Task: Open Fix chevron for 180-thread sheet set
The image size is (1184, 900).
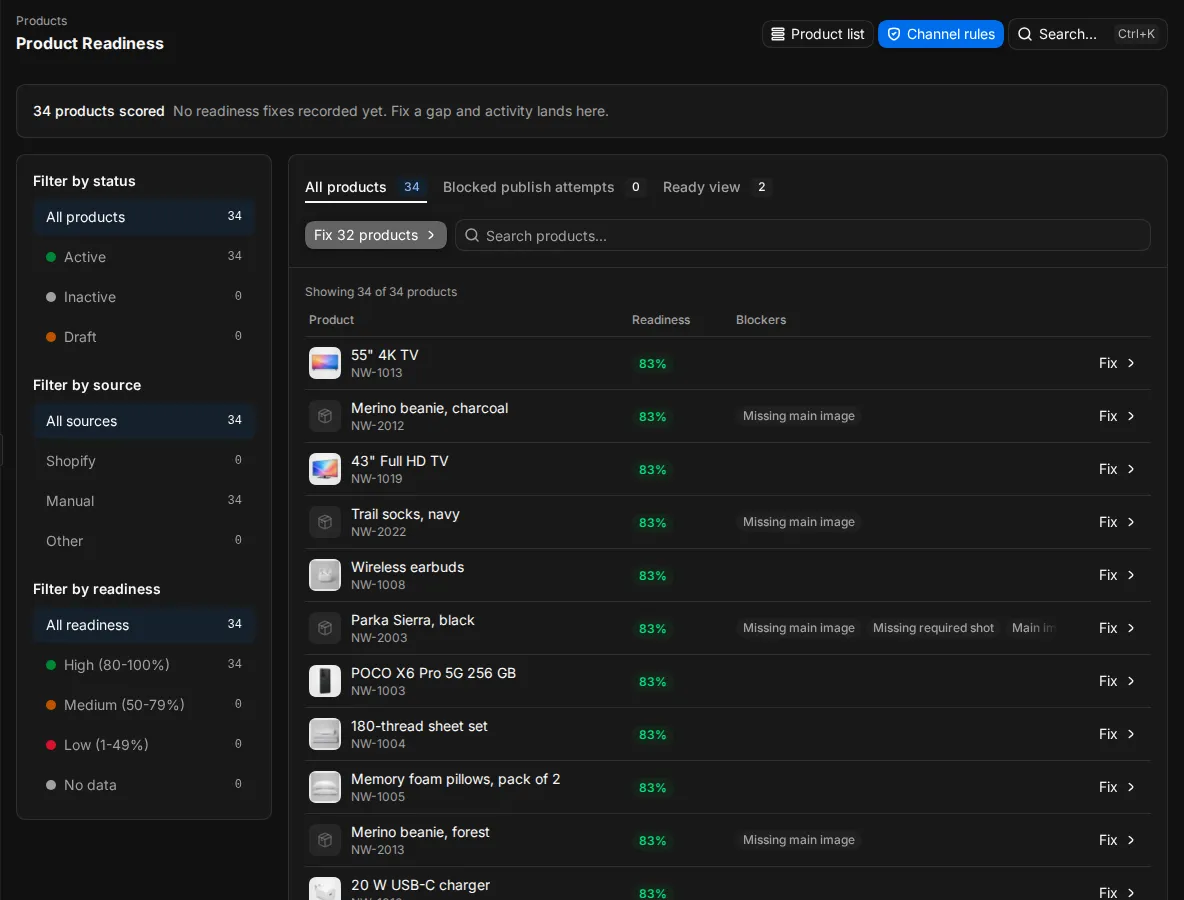Action: point(1131,734)
